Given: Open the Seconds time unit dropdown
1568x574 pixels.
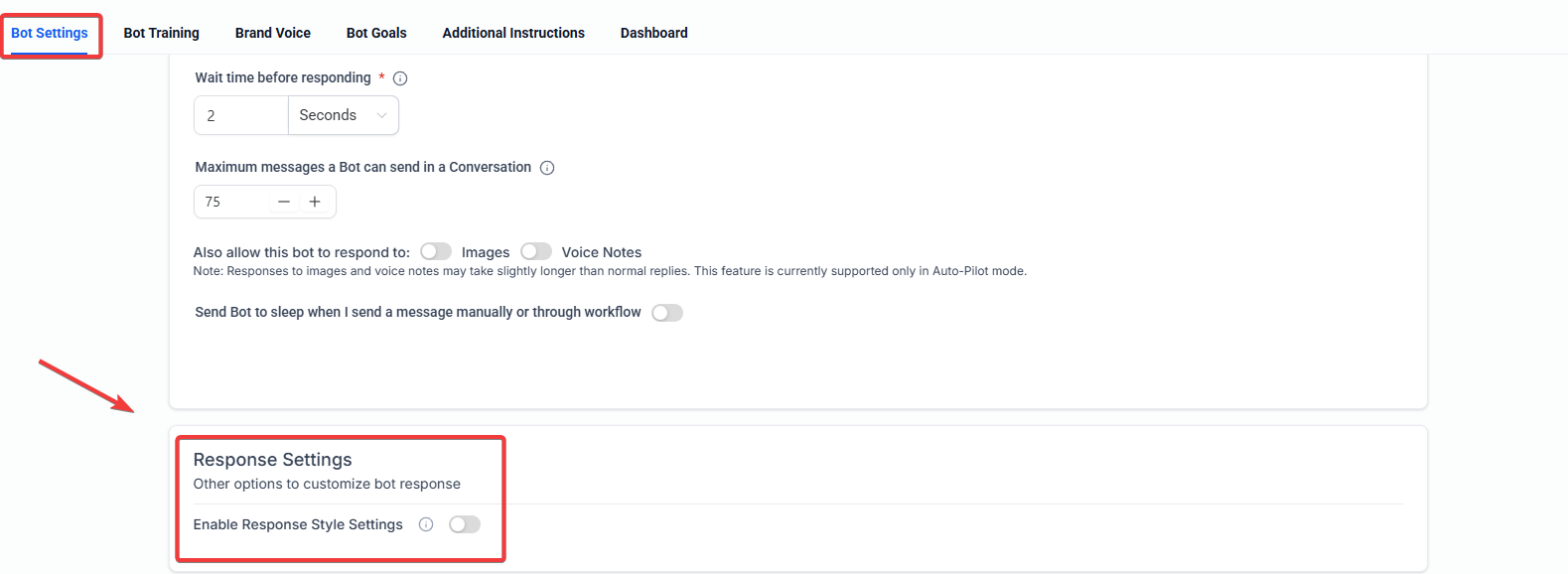Looking at the screenshot, I should (x=343, y=115).
